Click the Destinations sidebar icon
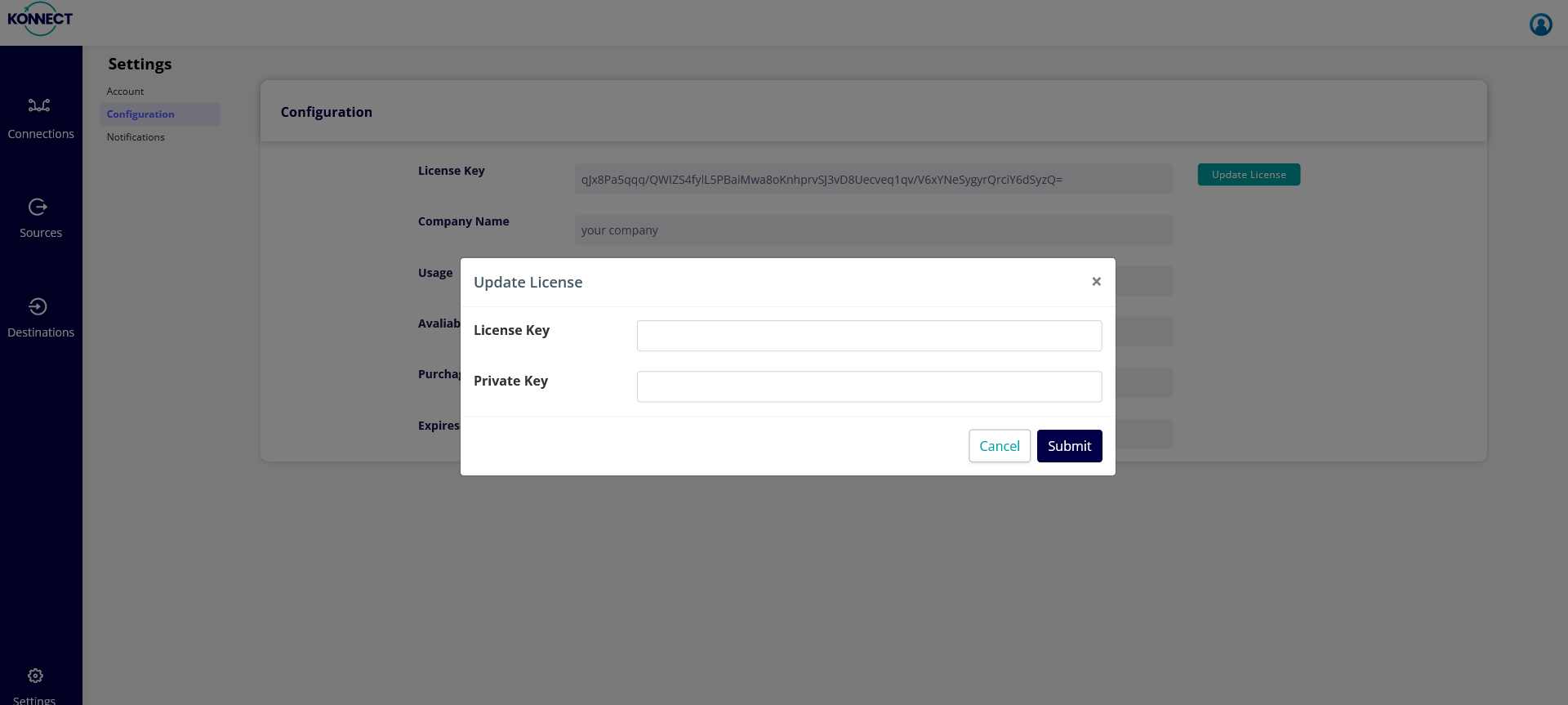Screen dimensions: 1568x705 click(x=38, y=306)
